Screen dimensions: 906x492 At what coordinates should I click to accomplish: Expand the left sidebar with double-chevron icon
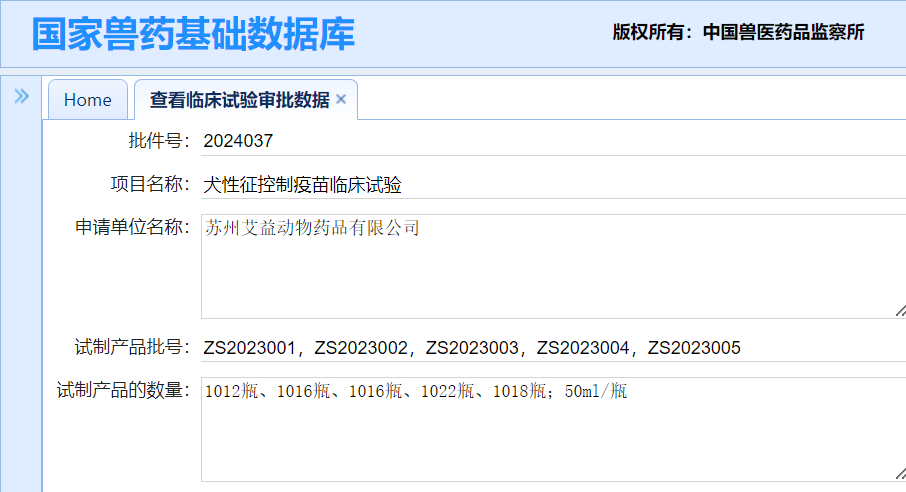(21, 96)
